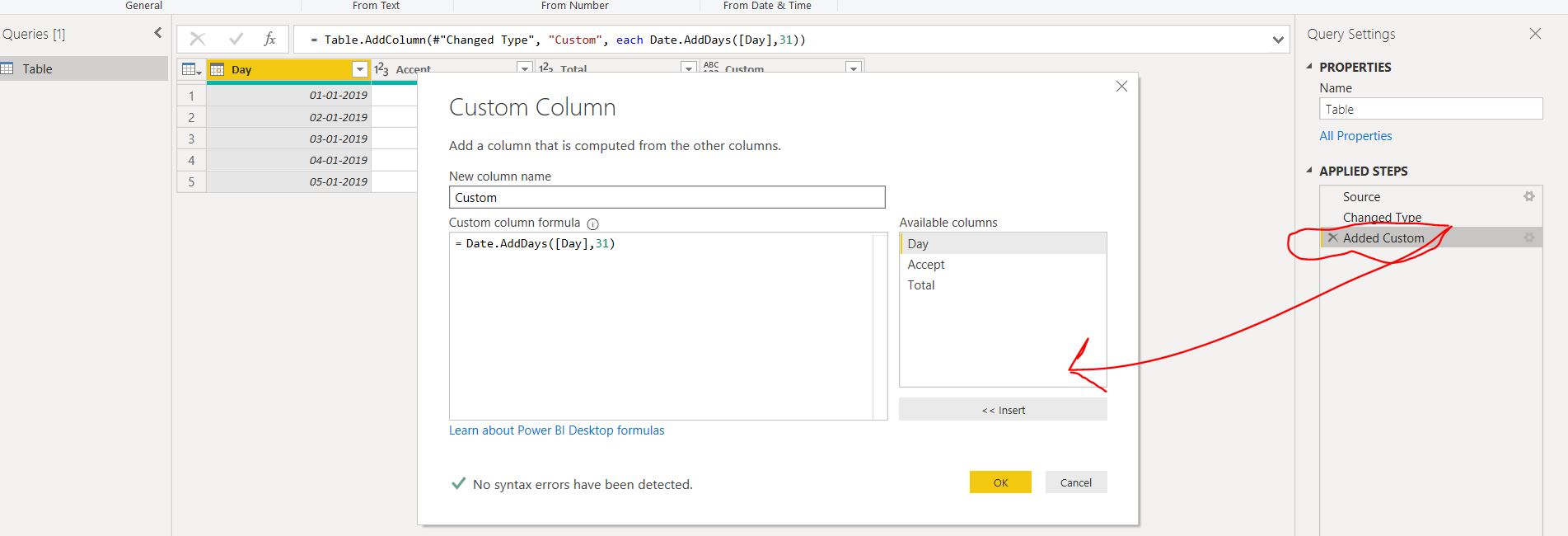1568x536 pixels.
Task: Open the Accept column filter dropdown
Action: point(525,70)
